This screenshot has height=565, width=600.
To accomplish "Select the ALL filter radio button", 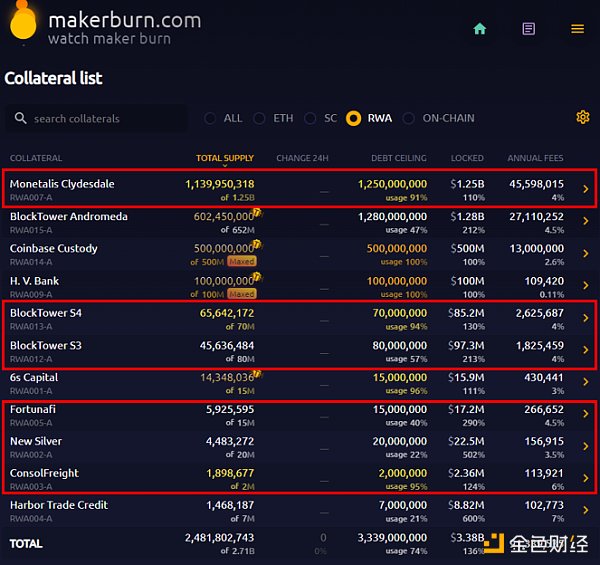I will point(210,118).
